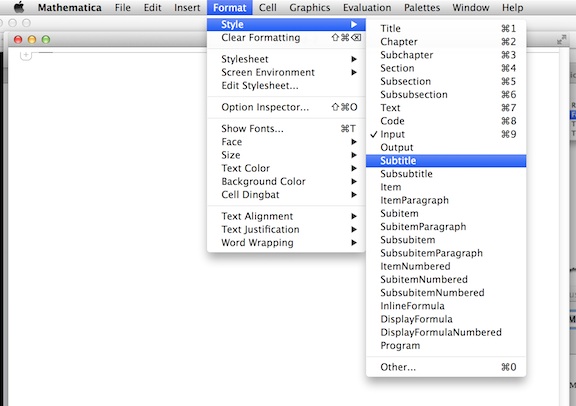Viewport: 576px width, 406px height.
Task: Open the Option Inspector...
Action: pyautogui.click(x=286, y=107)
